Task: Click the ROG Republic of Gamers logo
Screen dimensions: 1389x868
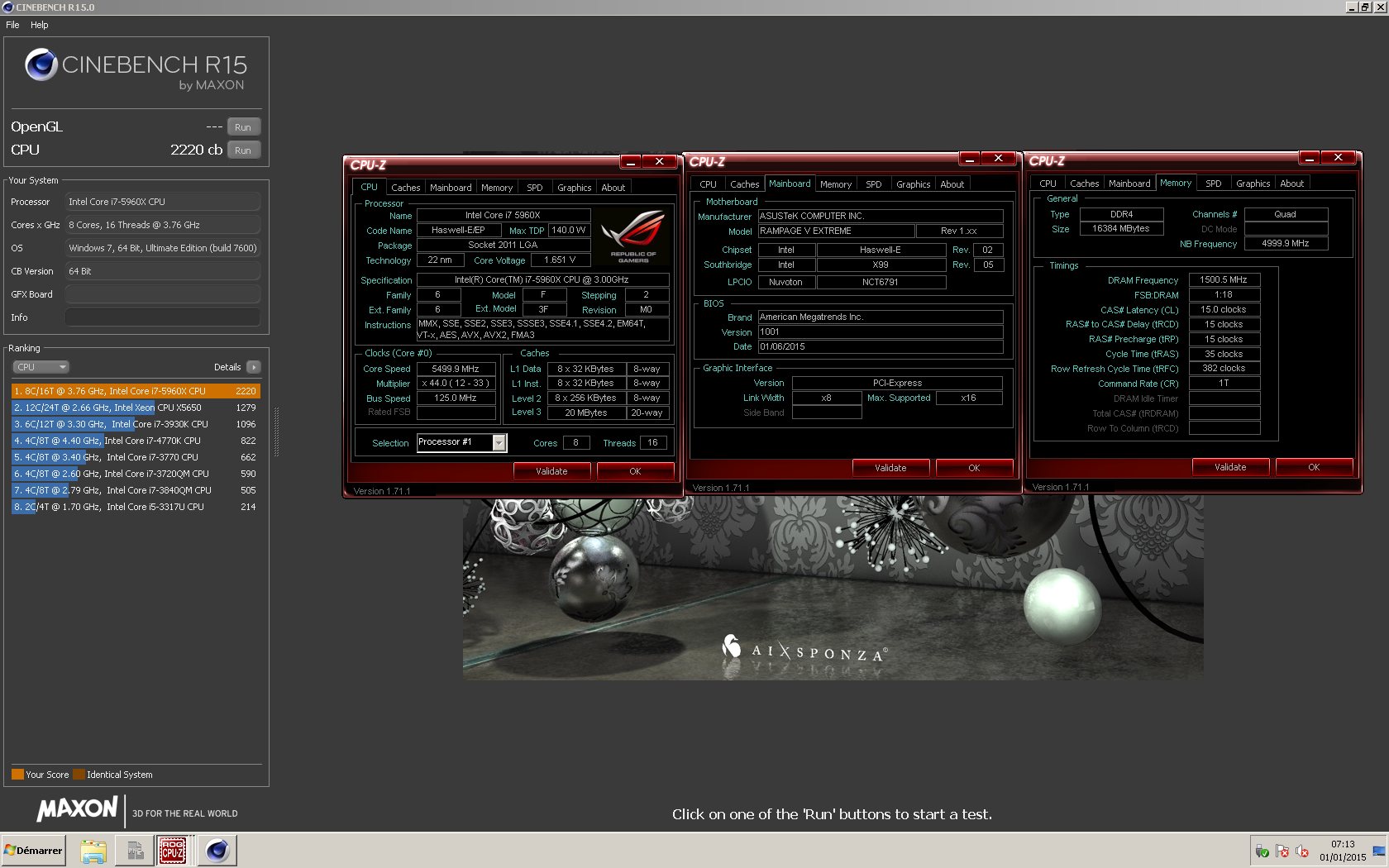Action: point(633,236)
